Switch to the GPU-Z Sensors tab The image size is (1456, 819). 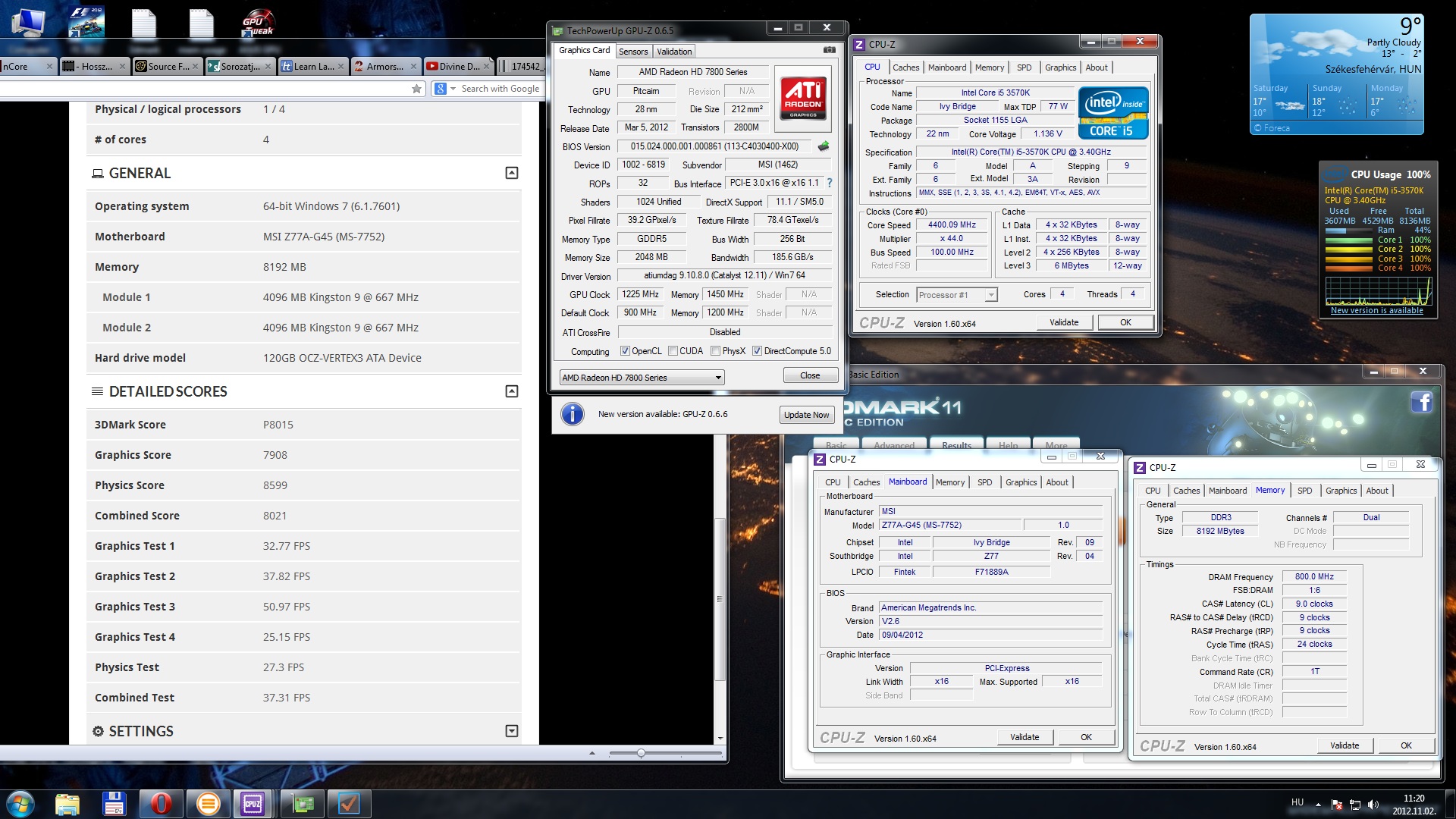point(632,52)
